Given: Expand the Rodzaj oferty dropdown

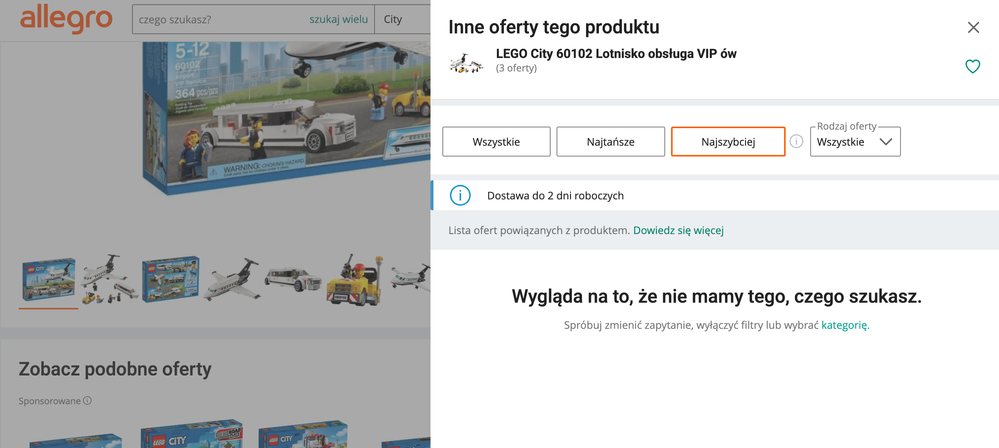Looking at the screenshot, I should point(855,141).
